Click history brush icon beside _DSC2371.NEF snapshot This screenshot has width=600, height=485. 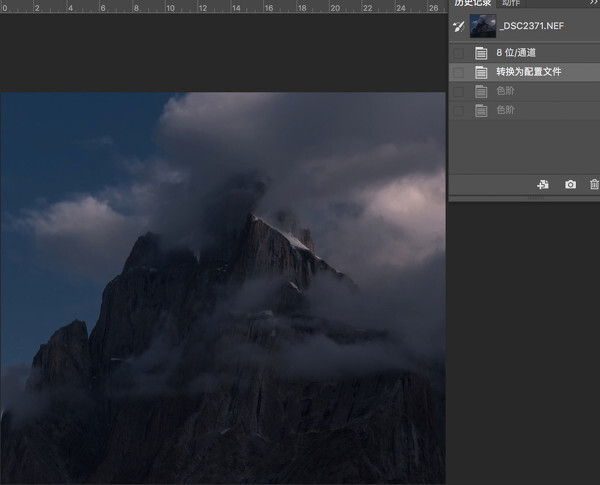[458, 26]
